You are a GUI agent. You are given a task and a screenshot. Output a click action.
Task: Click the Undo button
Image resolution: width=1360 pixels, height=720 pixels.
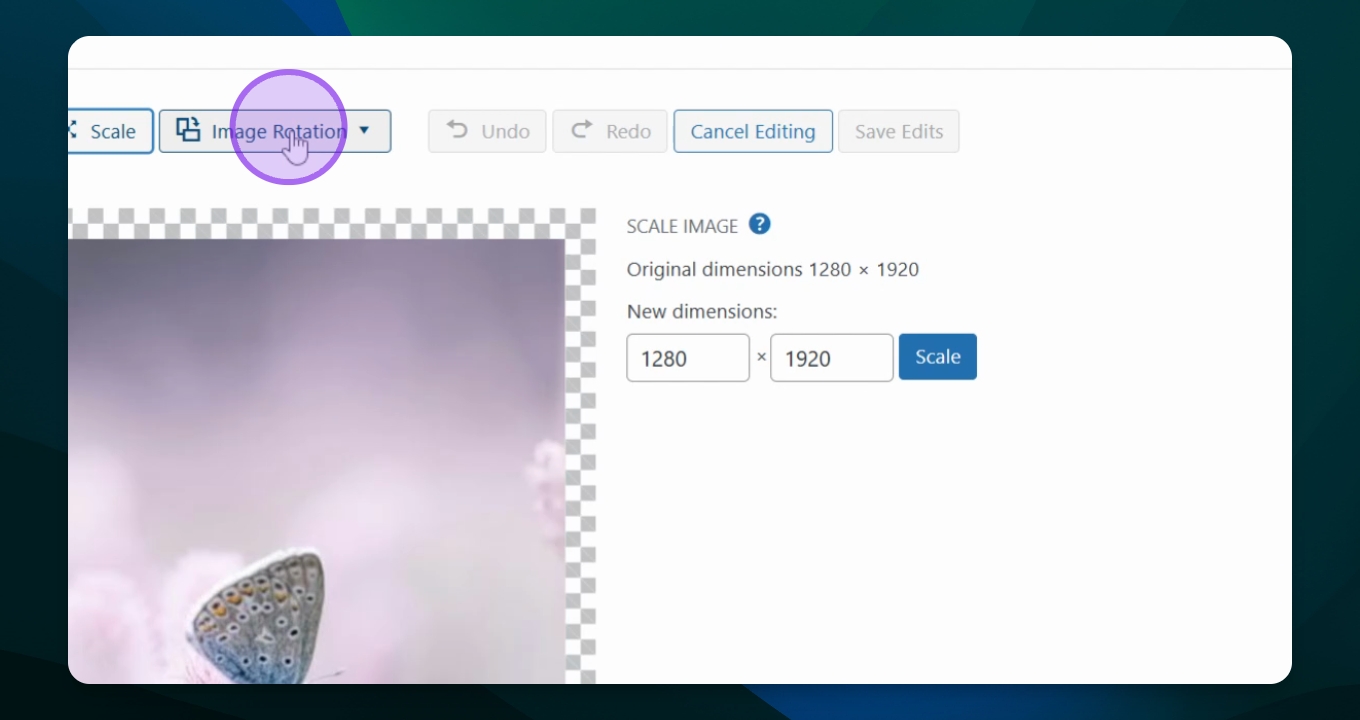(x=487, y=131)
